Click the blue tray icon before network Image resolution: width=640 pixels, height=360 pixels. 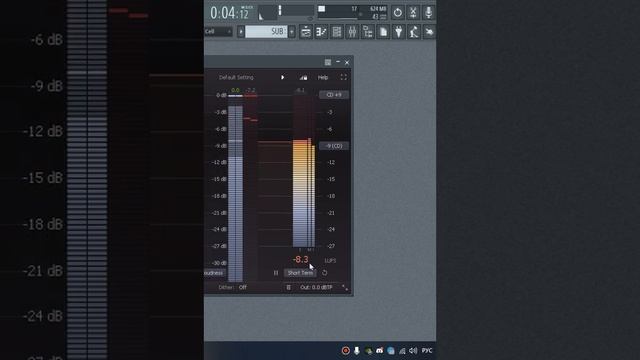click(391, 351)
